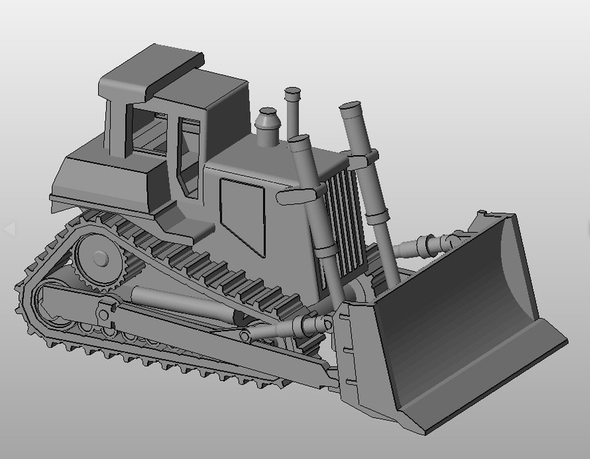This screenshot has height=459, width=590.
Task: Click the faint previous-image left arrow
Action: pyautogui.click(x=9, y=229)
